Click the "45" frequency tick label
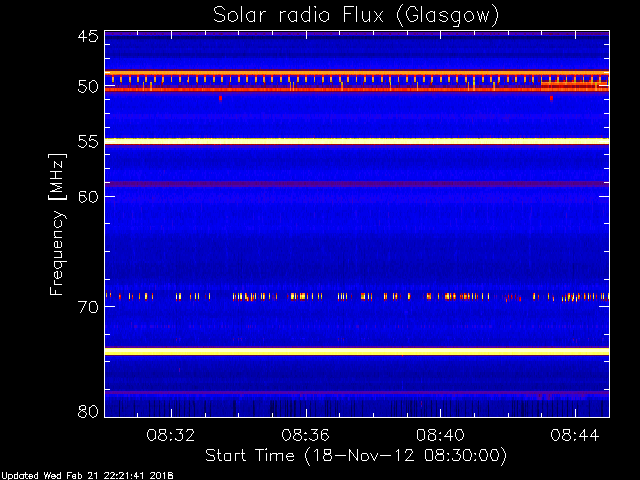The image size is (640, 480). click(x=88, y=36)
